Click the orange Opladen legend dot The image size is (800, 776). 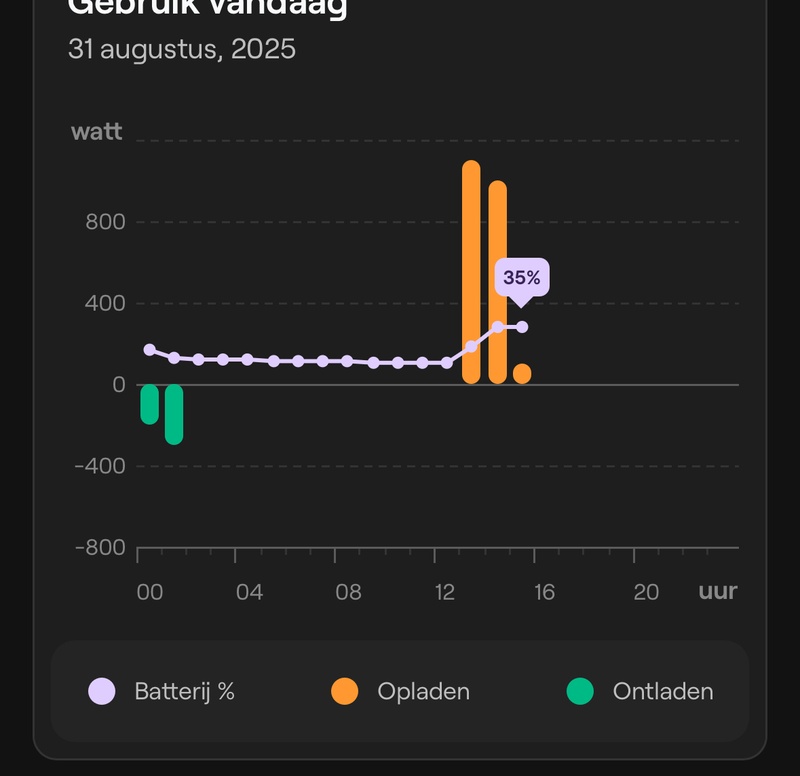(345, 691)
